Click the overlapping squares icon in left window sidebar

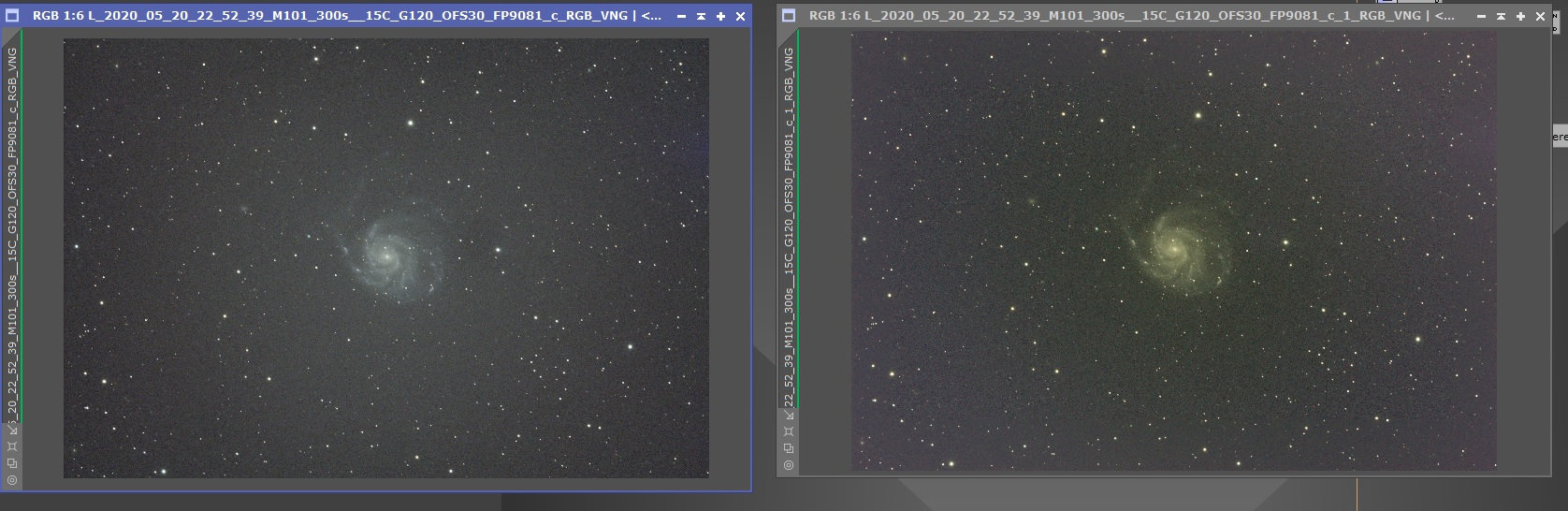click(12, 462)
